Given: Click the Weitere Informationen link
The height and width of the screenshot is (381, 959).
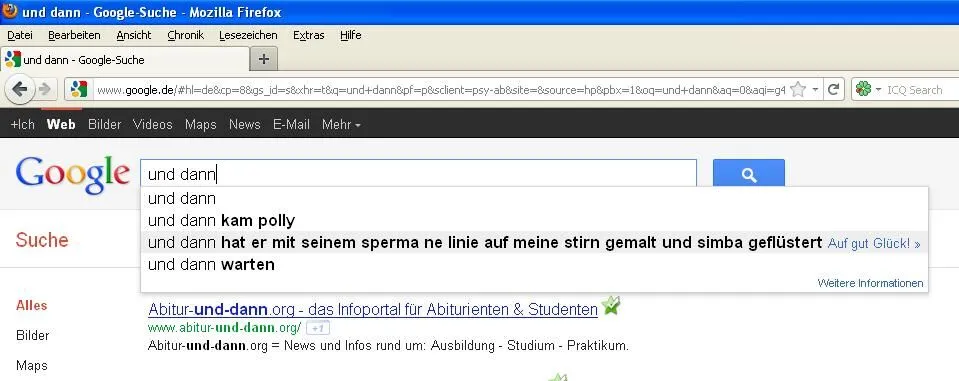Looking at the screenshot, I should pos(870,283).
